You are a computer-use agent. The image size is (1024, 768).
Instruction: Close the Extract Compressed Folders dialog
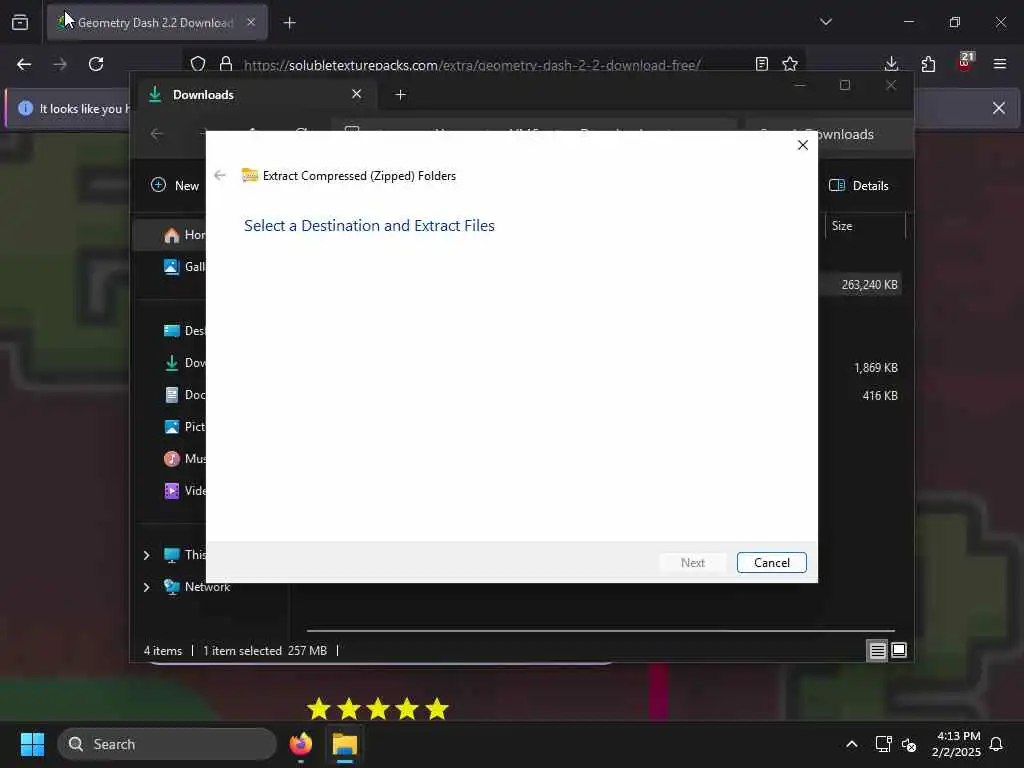point(803,145)
